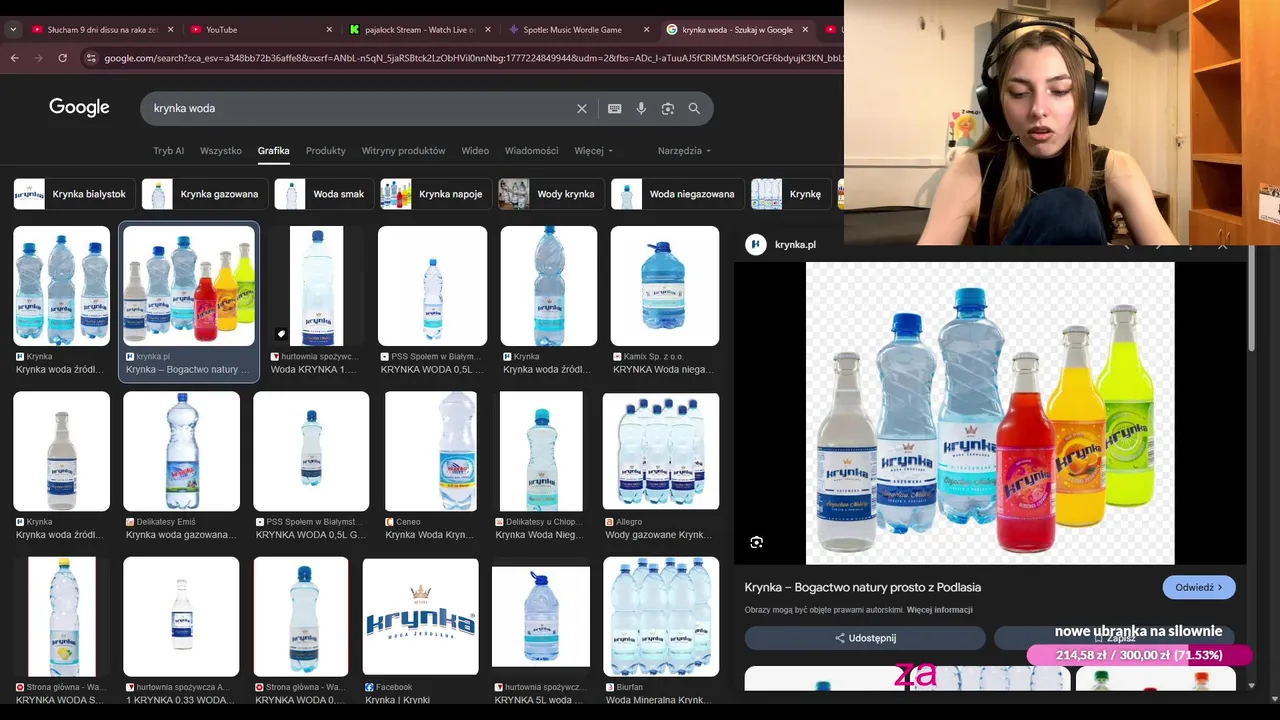The width and height of the screenshot is (1280, 720).
Task: Click krynka.pl source link in preview panel
Action: 795,245
